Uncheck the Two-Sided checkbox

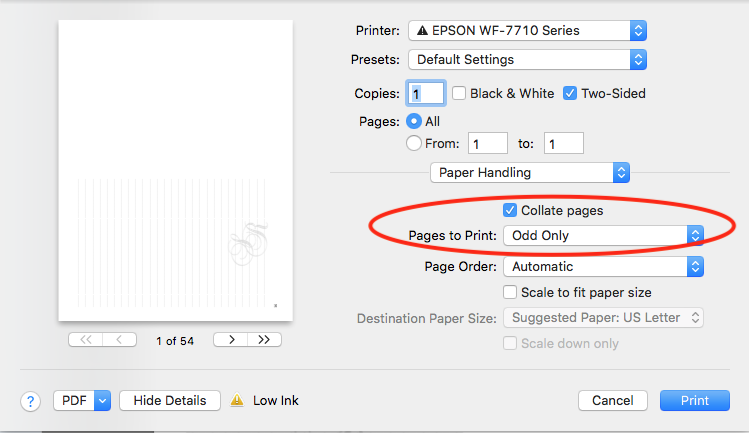click(x=569, y=93)
